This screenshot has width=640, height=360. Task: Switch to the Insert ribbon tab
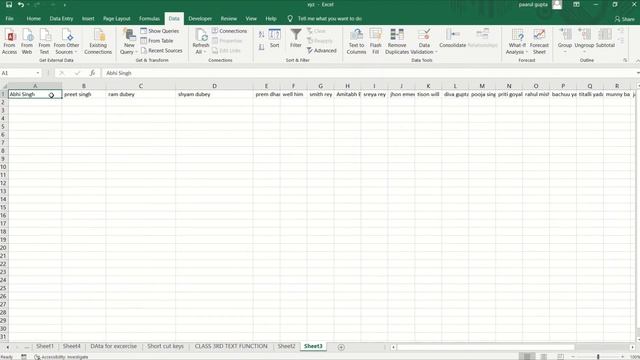point(88,19)
